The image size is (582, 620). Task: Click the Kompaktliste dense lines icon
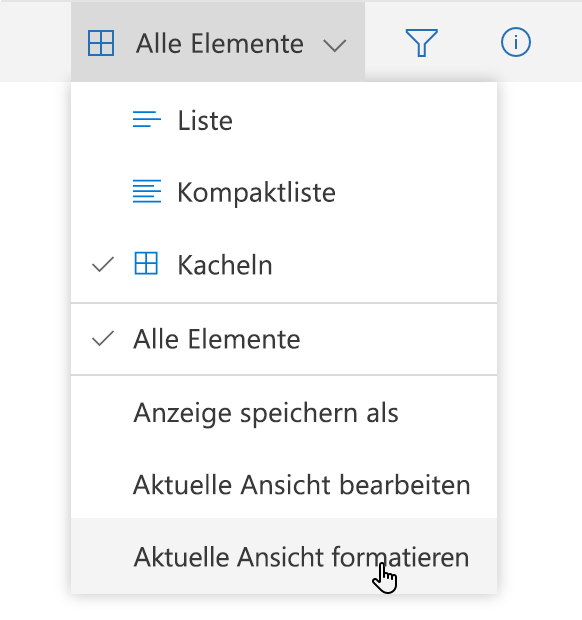[x=147, y=191]
